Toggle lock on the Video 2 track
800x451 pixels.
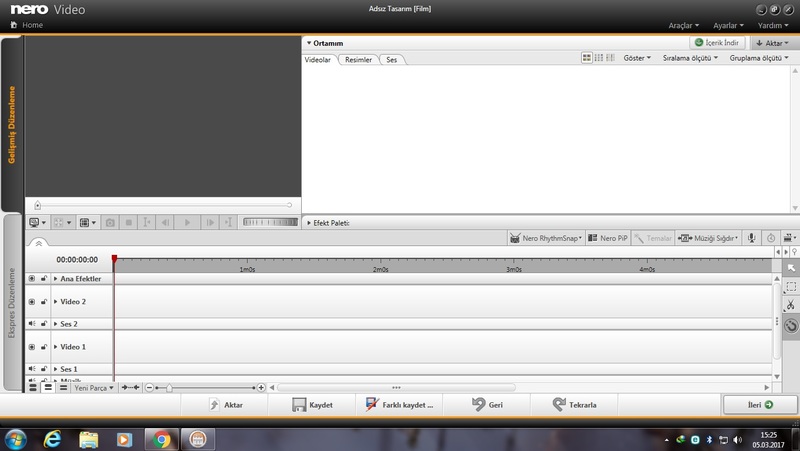(44, 302)
